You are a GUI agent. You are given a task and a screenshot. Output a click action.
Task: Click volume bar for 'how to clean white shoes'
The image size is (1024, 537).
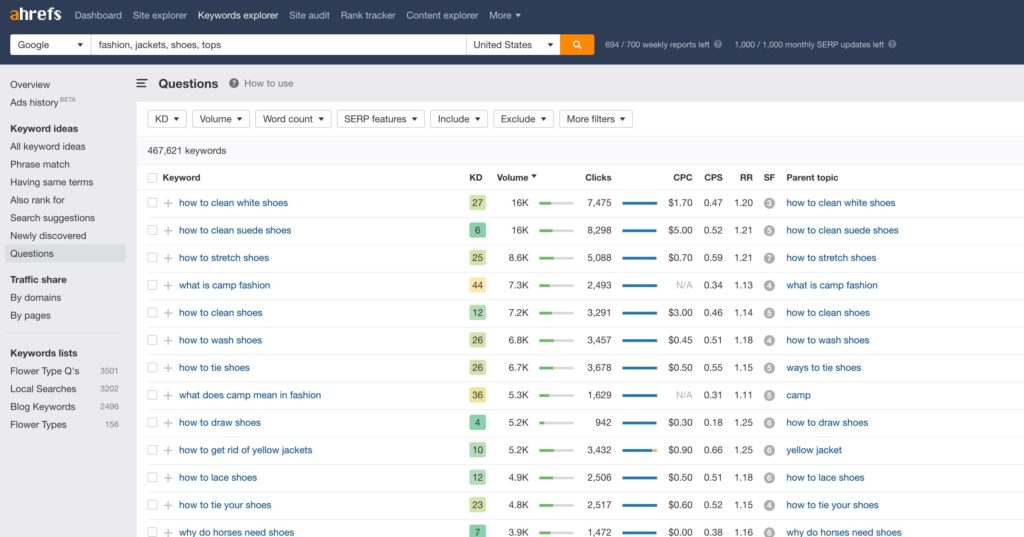click(x=556, y=203)
